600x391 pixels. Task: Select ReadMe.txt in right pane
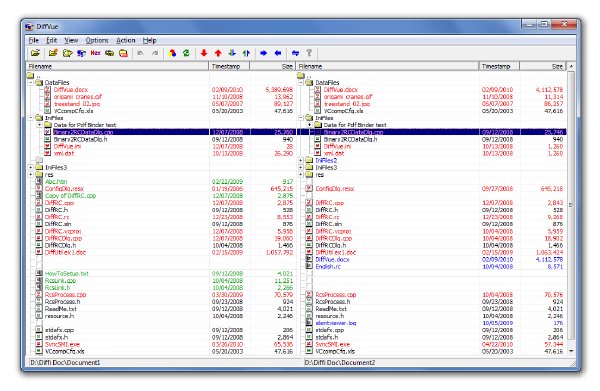[331, 309]
